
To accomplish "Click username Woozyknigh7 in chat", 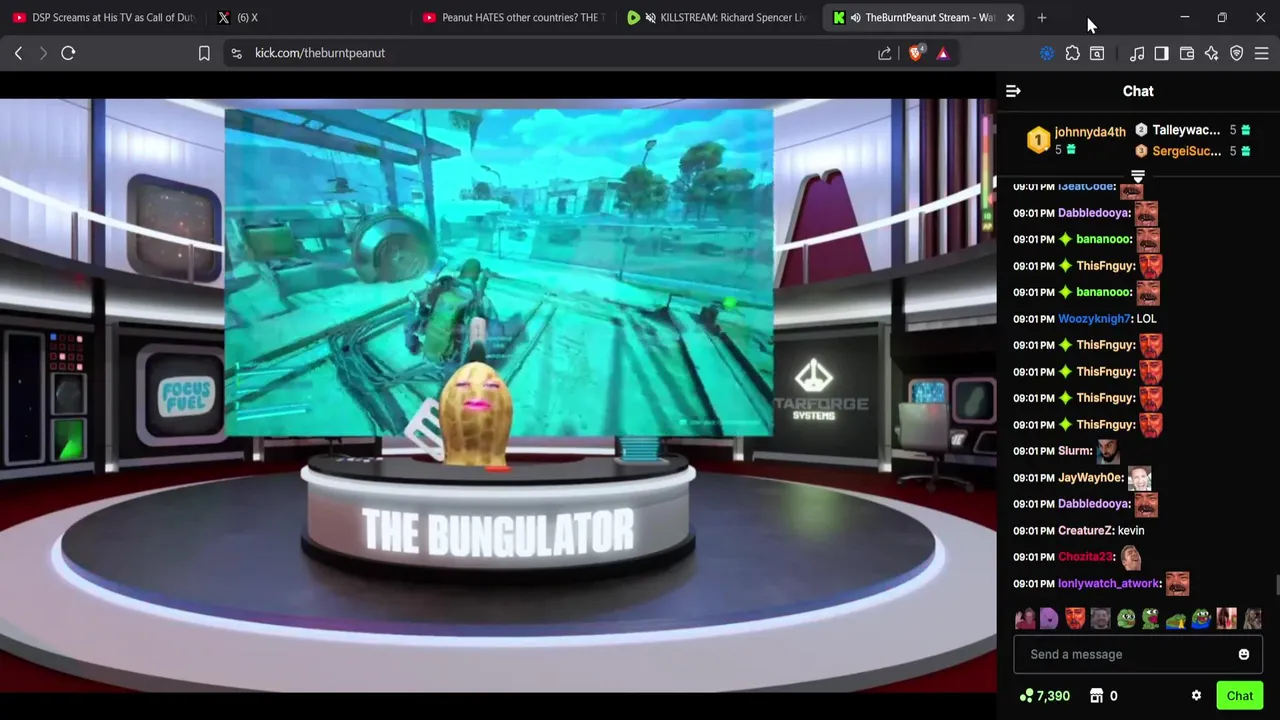I will coord(1094,319).
